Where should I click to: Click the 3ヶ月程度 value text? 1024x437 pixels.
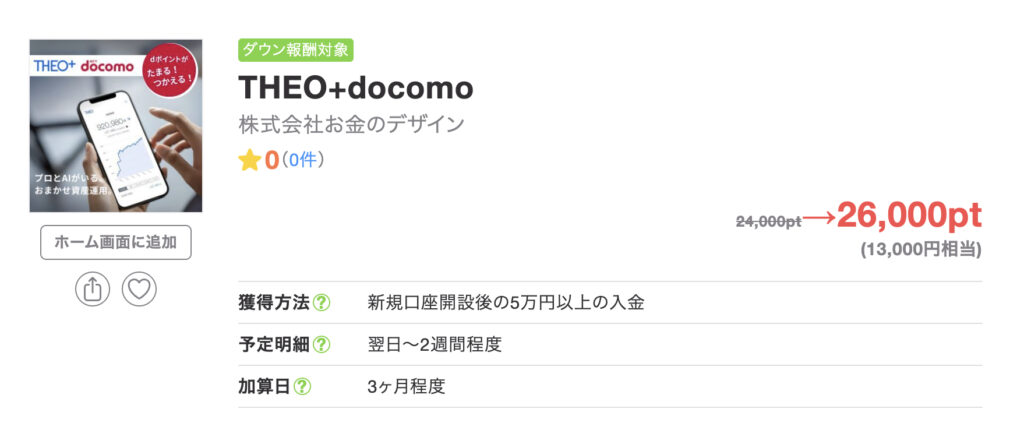click(405, 386)
